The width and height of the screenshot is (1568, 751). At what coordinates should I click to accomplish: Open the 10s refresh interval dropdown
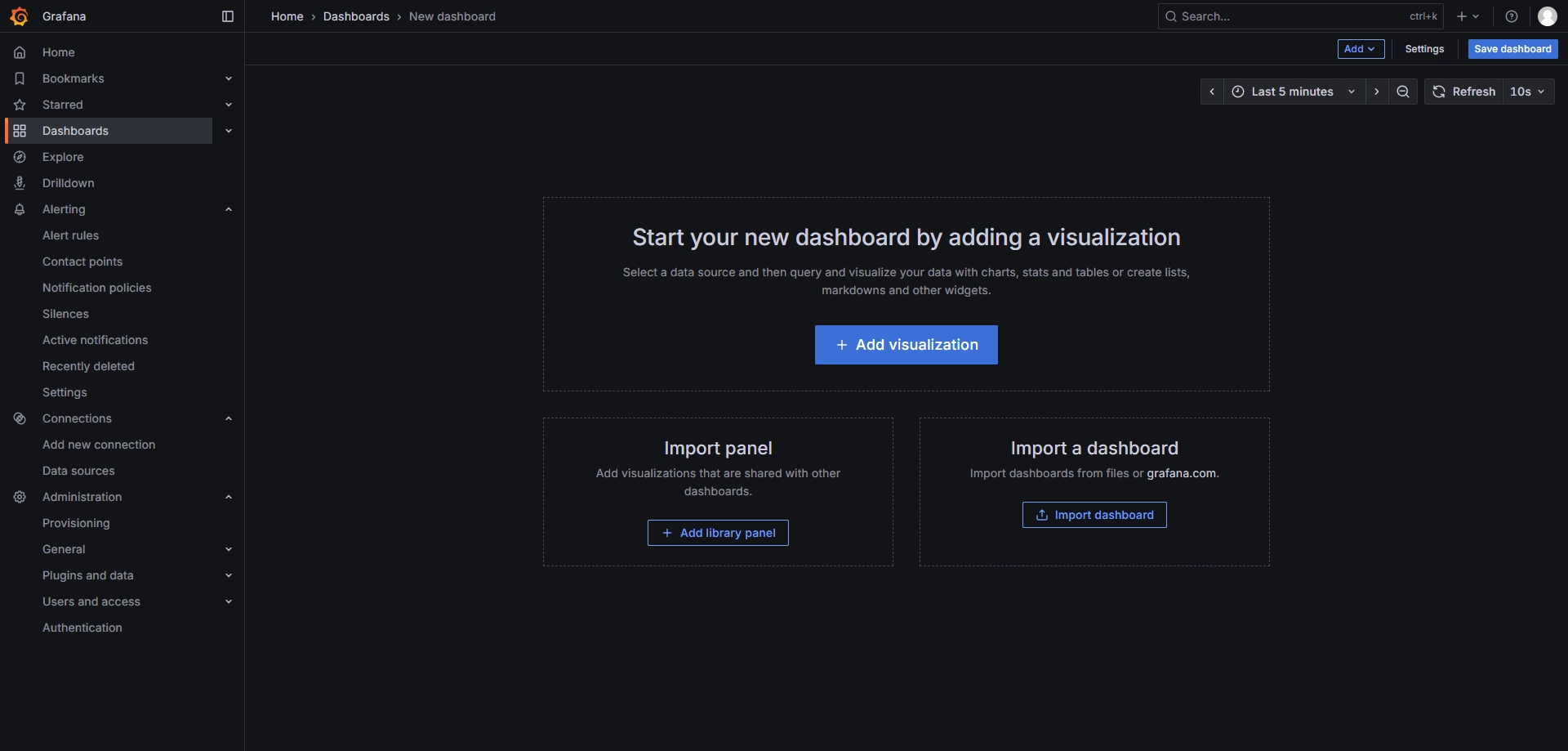[x=1527, y=92]
